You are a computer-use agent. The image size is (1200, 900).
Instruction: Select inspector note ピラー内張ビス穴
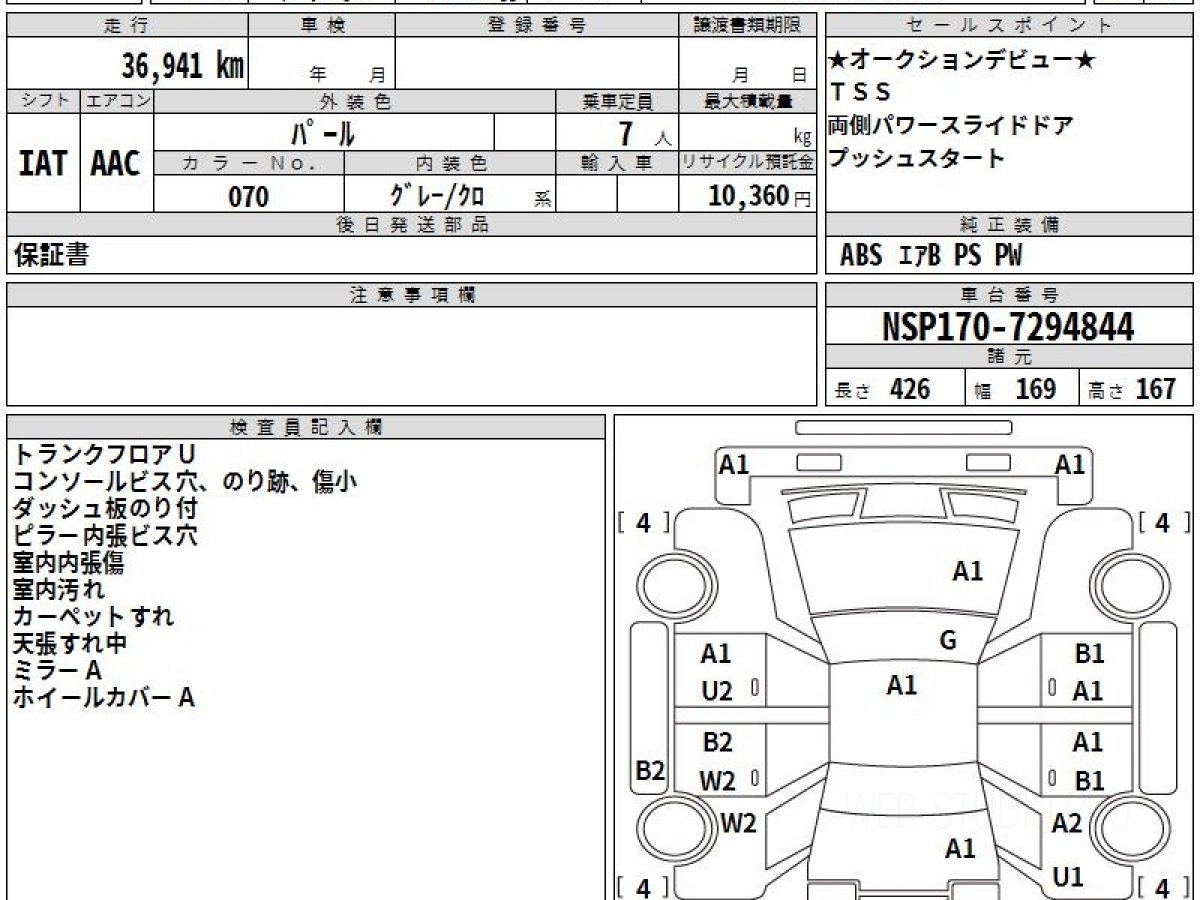(x=104, y=535)
